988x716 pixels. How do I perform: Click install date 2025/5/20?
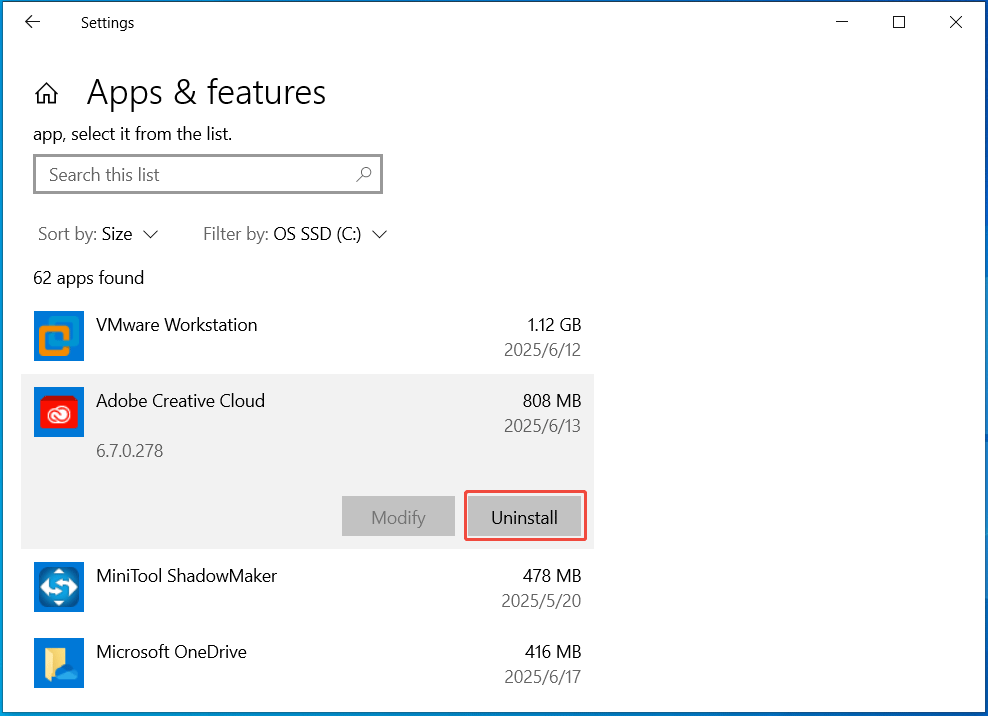point(541,601)
